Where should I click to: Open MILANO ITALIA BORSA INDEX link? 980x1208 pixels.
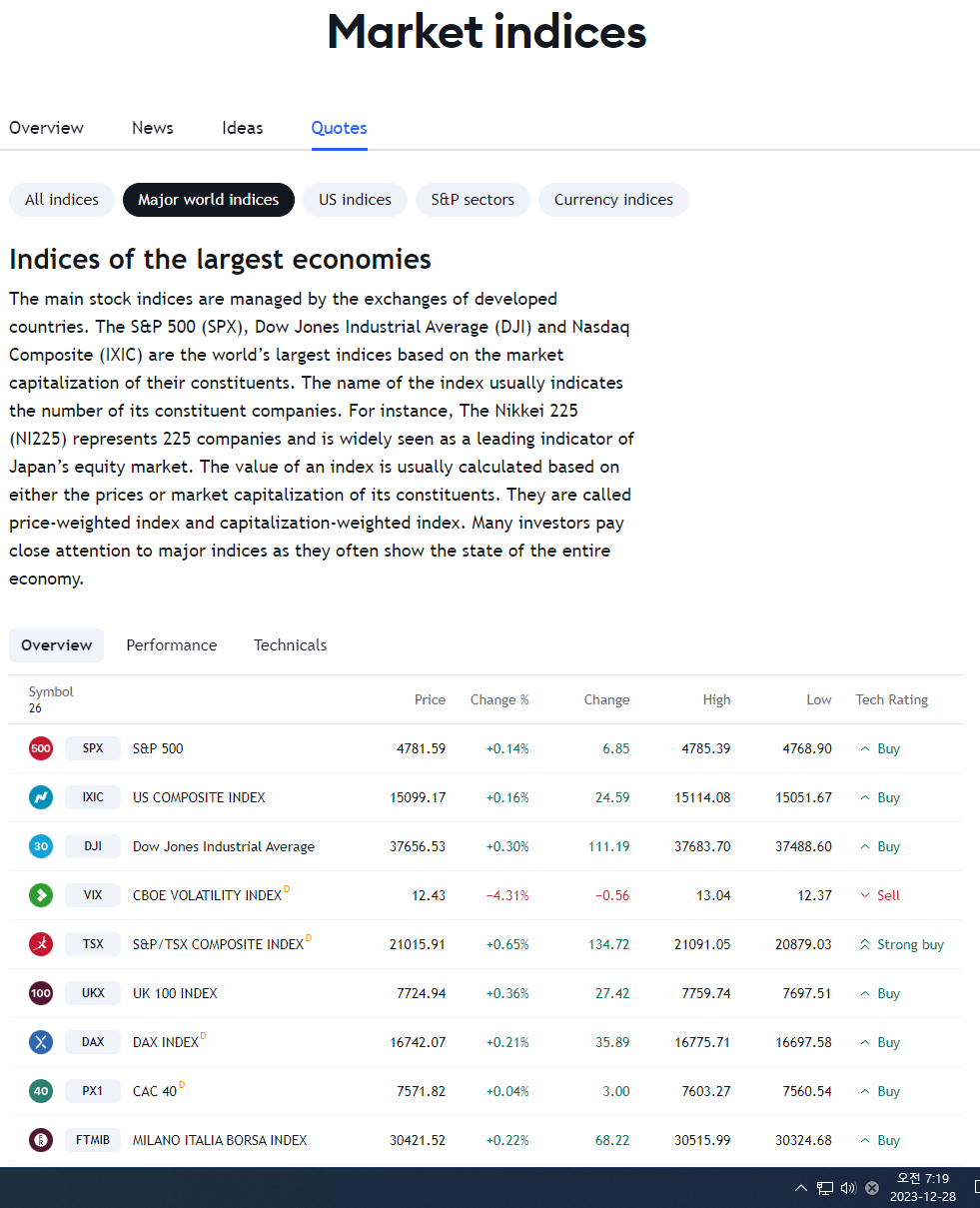pyautogui.click(x=220, y=1140)
